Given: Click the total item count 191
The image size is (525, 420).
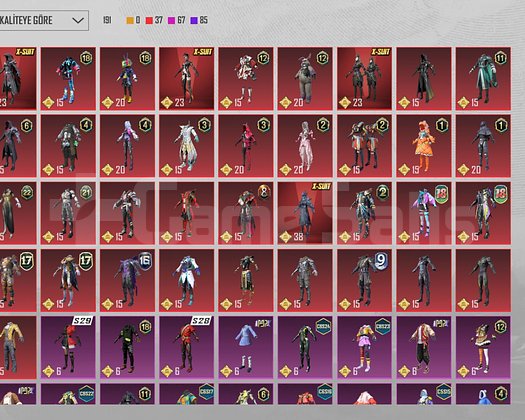Looking at the screenshot, I should tap(107, 20).
